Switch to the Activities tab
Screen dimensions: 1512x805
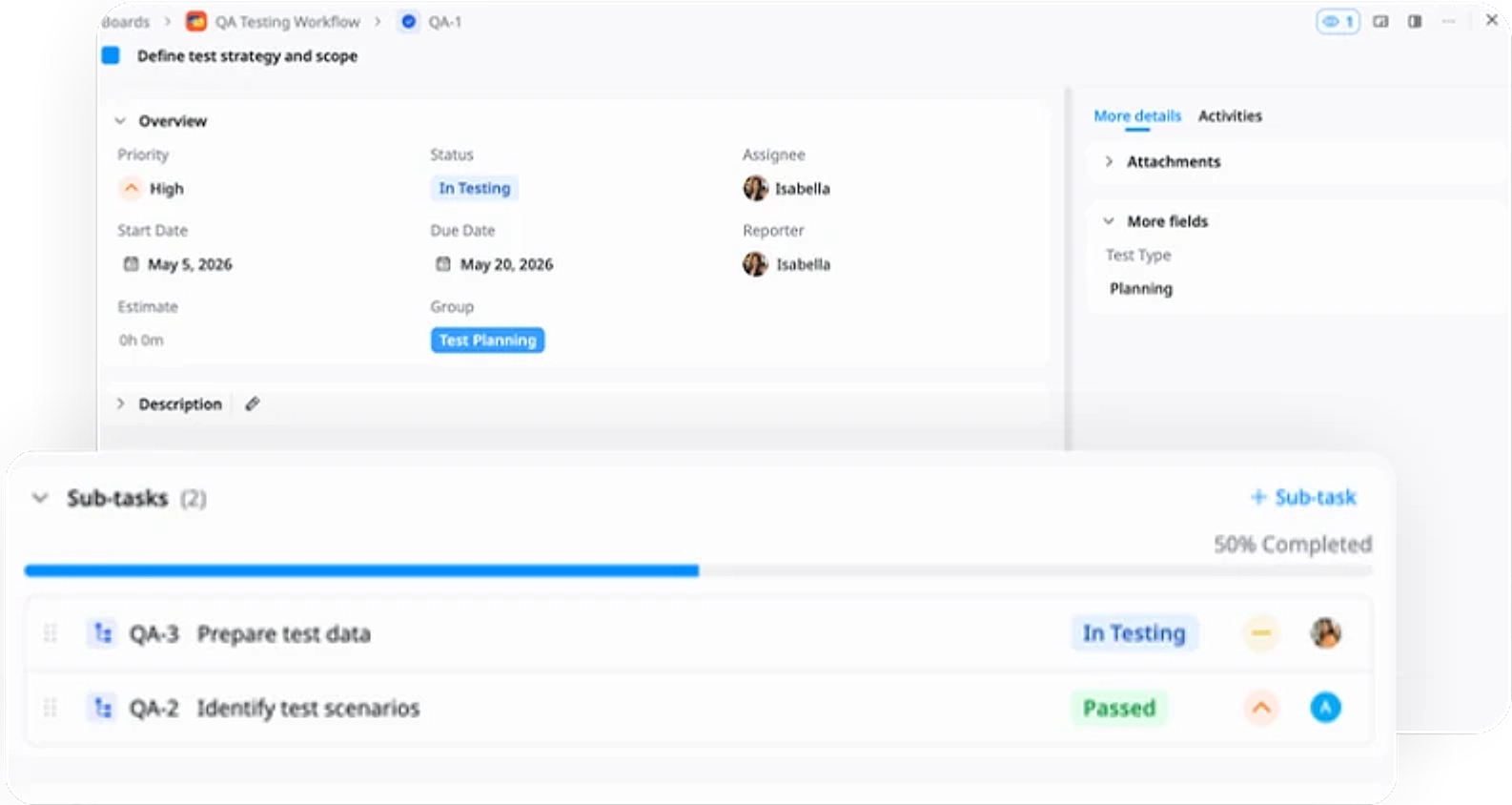(1230, 115)
